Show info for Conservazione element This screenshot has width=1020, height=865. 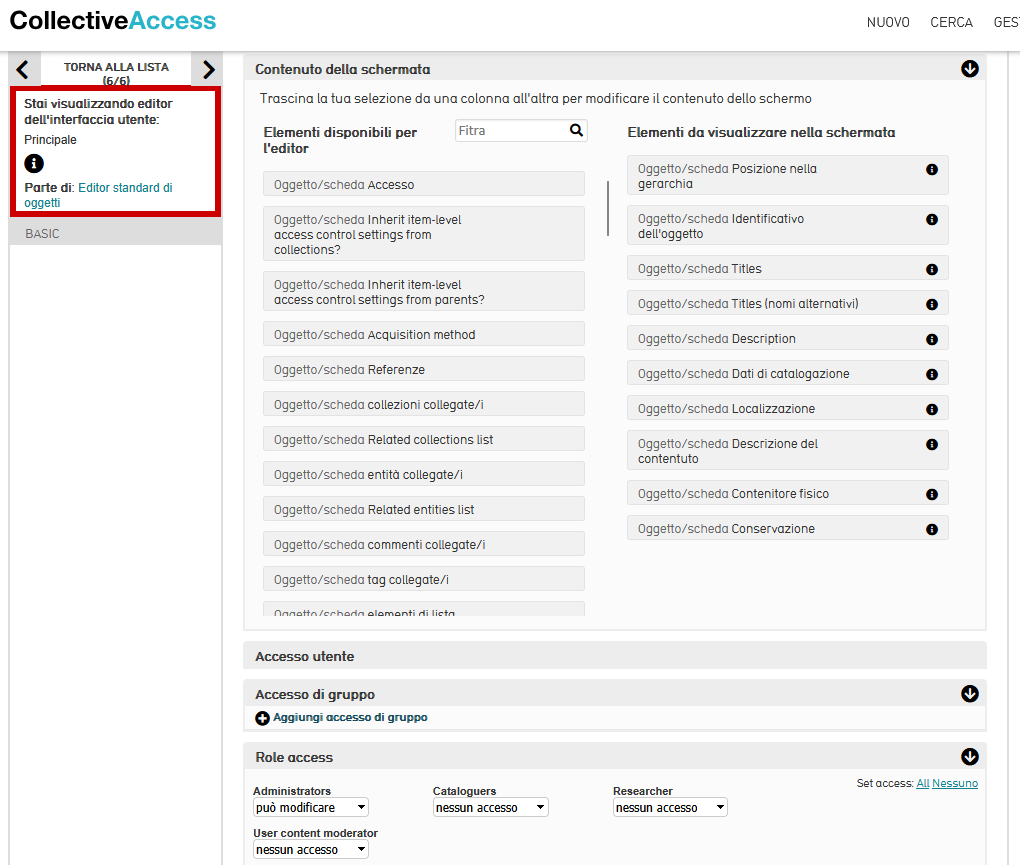pyautogui.click(x=932, y=529)
